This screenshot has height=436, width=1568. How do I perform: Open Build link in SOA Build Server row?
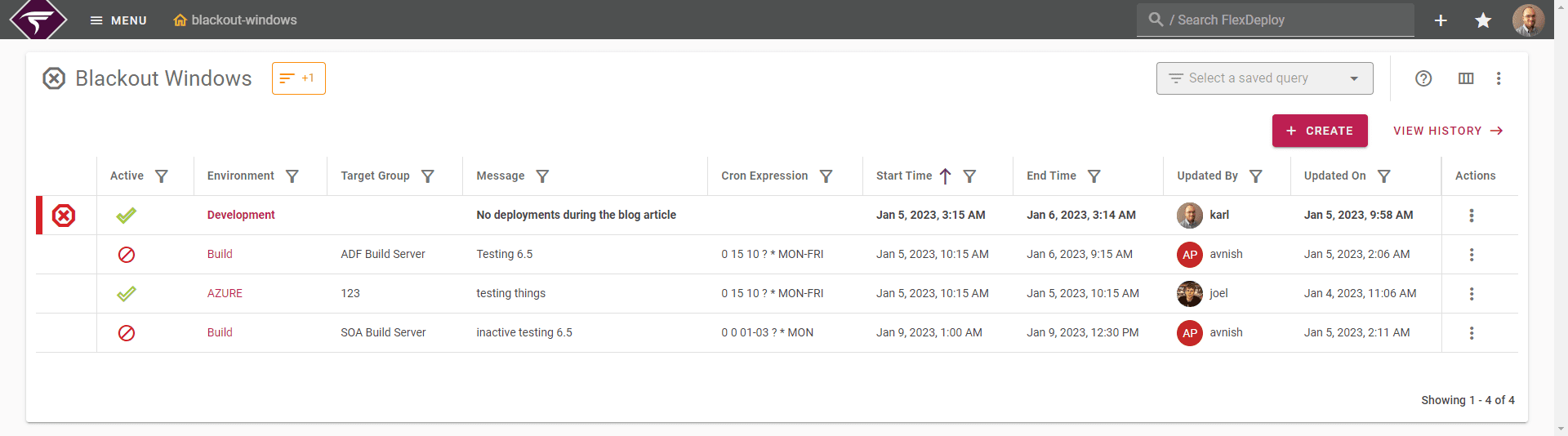pyautogui.click(x=220, y=332)
